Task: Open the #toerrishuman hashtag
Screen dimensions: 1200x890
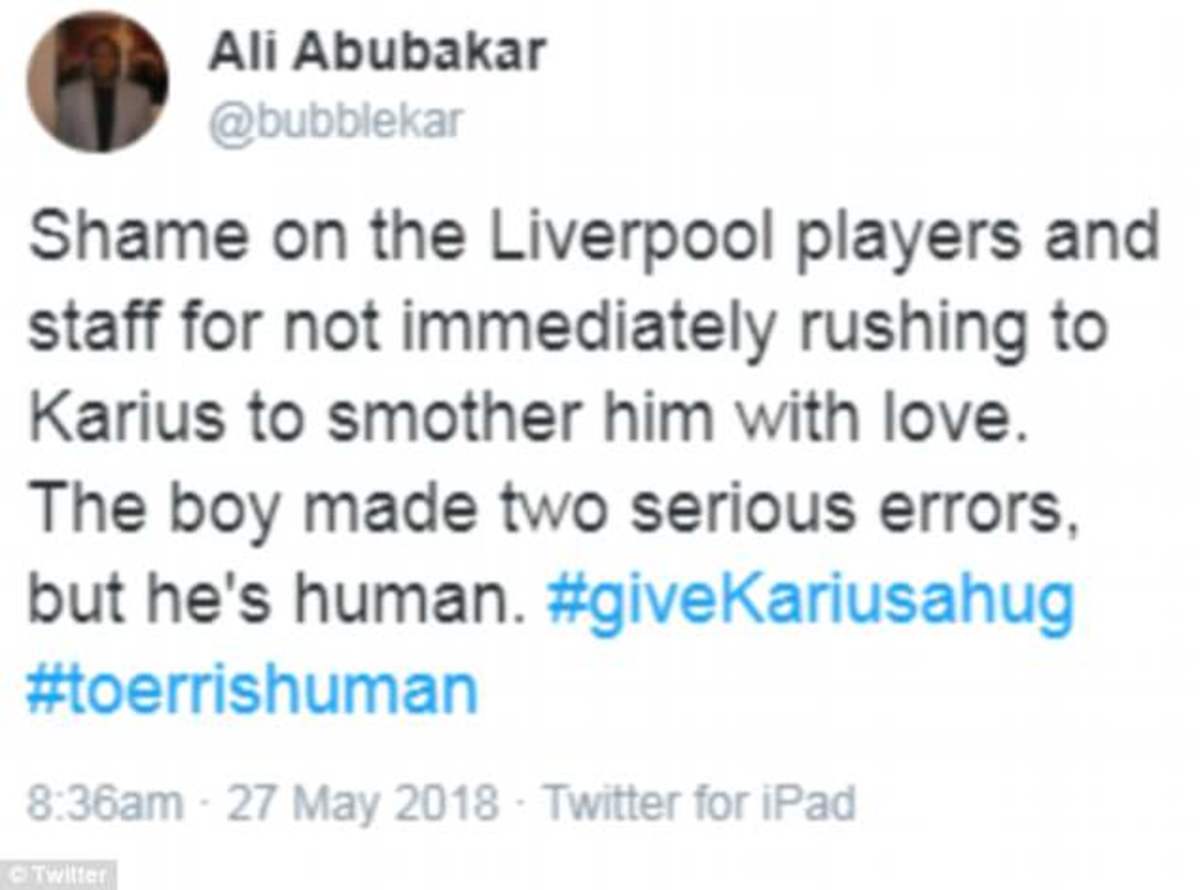Action: pyautogui.click(x=252, y=690)
